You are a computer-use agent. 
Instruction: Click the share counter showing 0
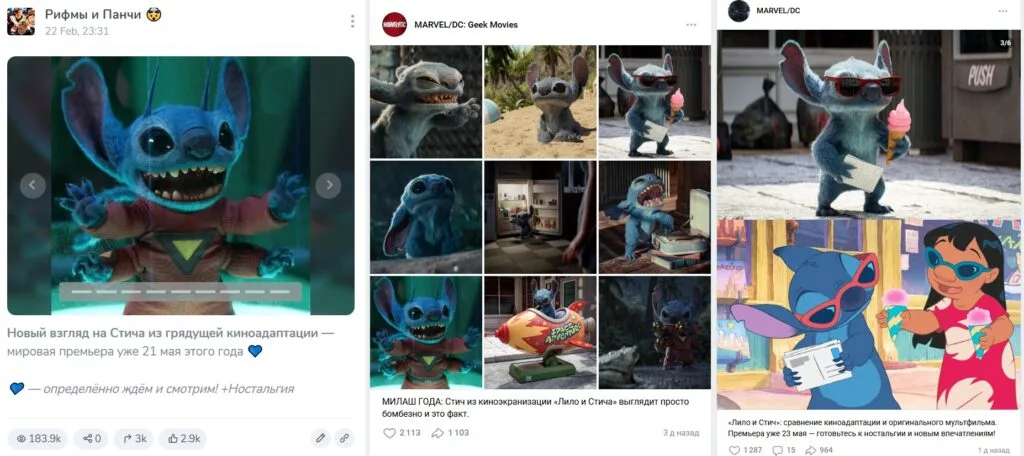91,438
